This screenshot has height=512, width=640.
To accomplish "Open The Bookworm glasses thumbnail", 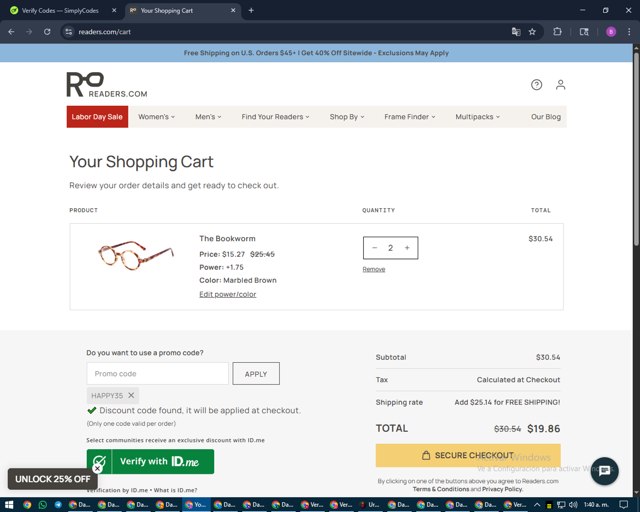I will (x=136, y=255).
